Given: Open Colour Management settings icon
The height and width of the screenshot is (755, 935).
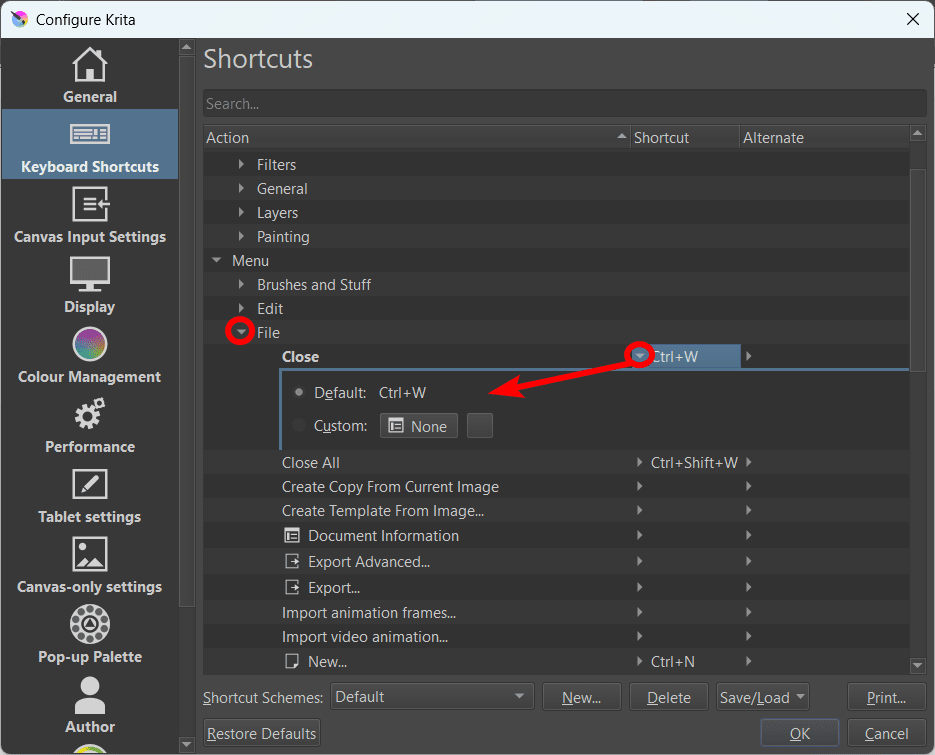Looking at the screenshot, I should [x=90, y=345].
